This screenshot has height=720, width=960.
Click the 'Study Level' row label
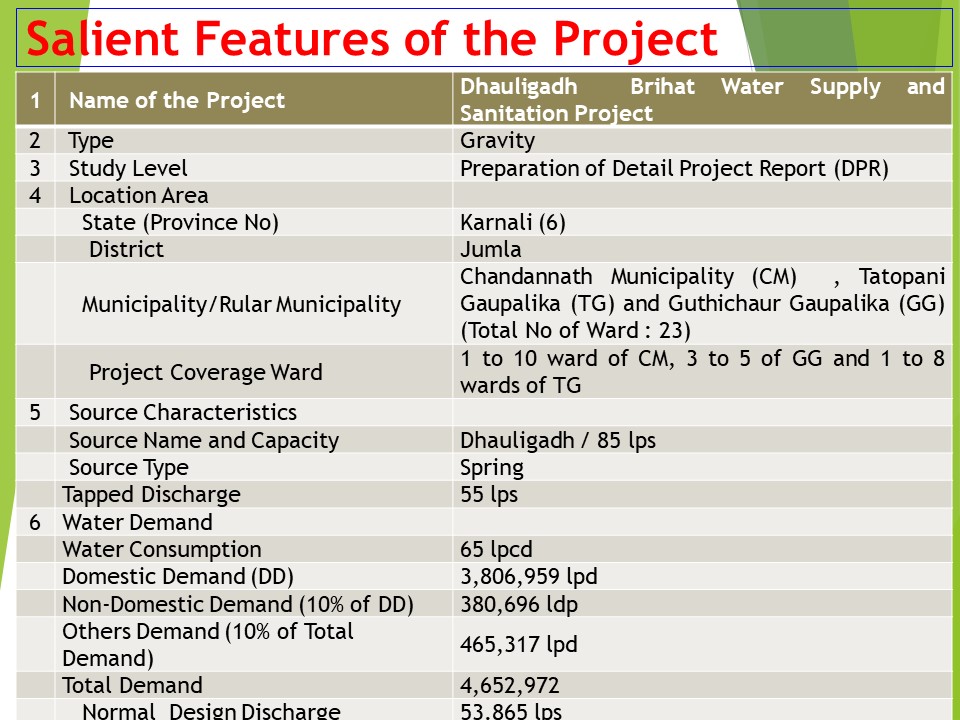[x=128, y=168]
